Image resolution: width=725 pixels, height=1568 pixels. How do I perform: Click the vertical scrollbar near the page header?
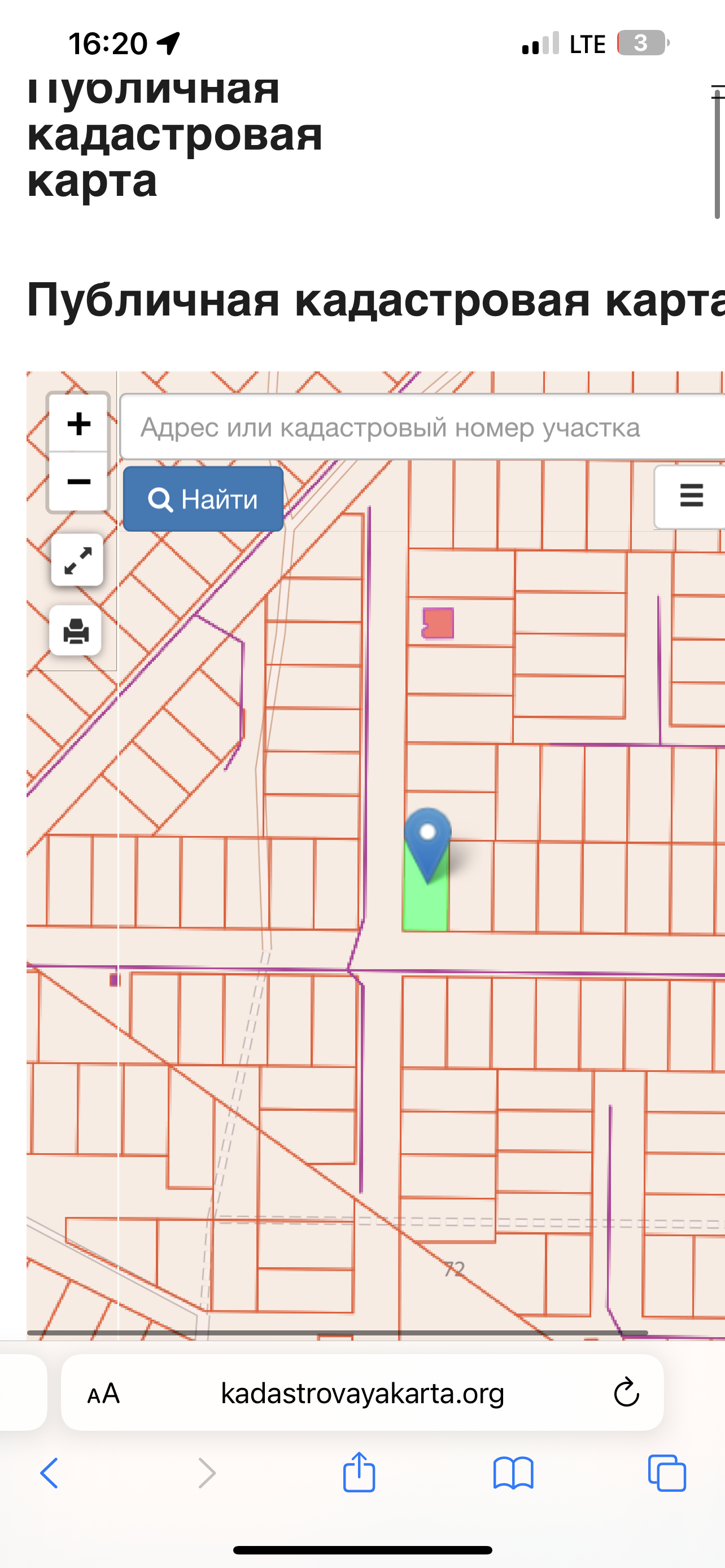[x=718, y=154]
